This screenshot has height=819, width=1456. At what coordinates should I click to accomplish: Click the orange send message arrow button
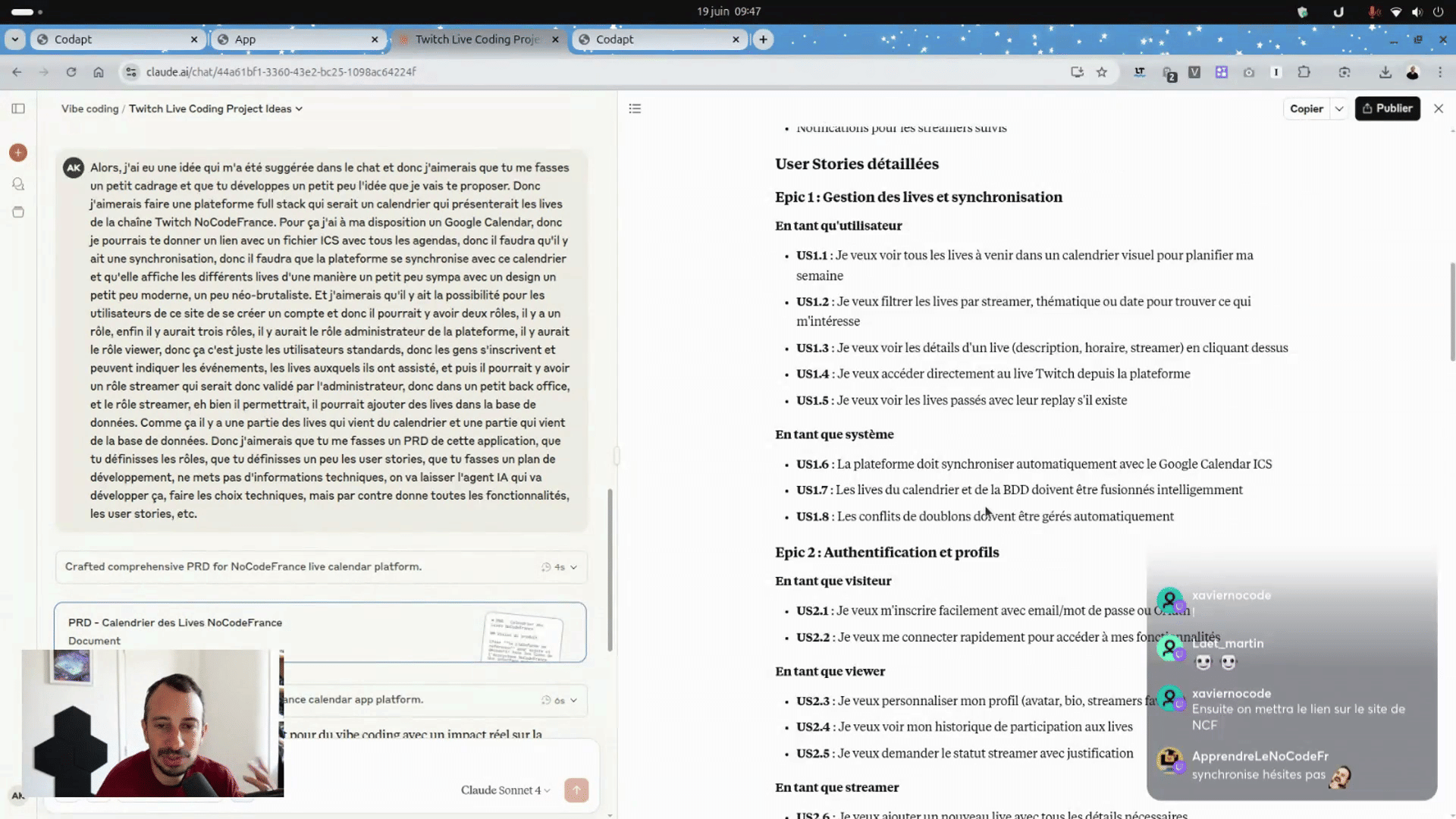pos(576,790)
